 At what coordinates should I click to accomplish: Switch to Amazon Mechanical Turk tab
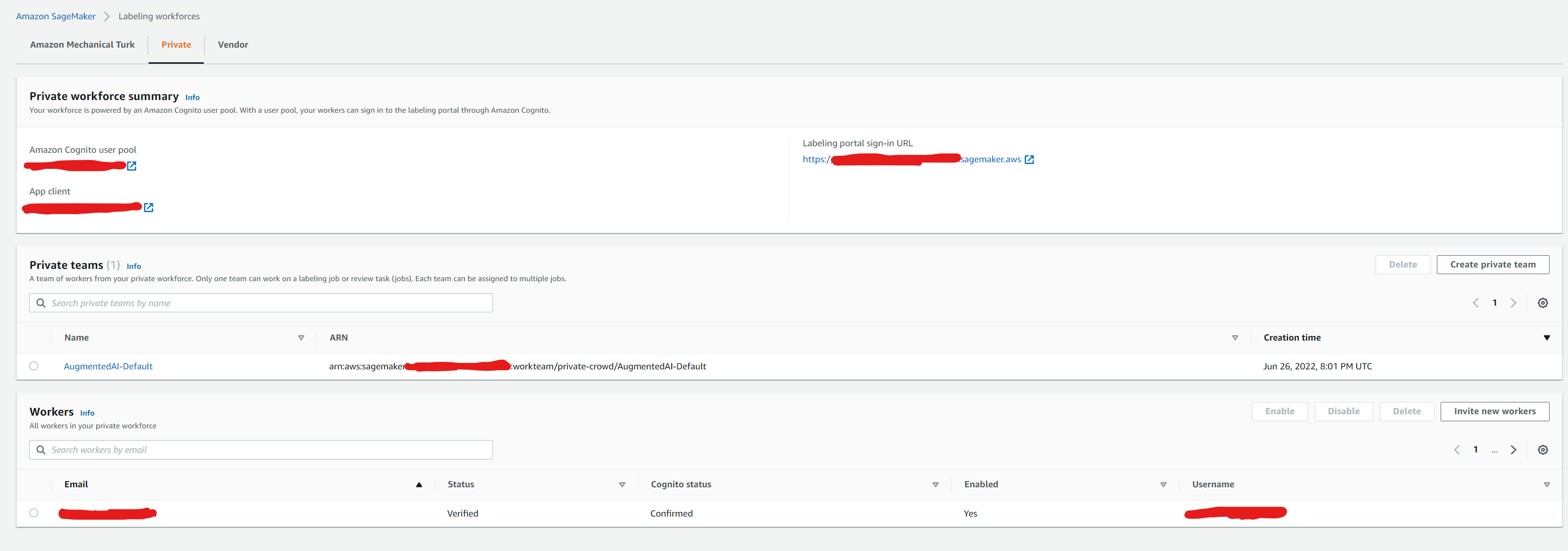click(x=82, y=44)
